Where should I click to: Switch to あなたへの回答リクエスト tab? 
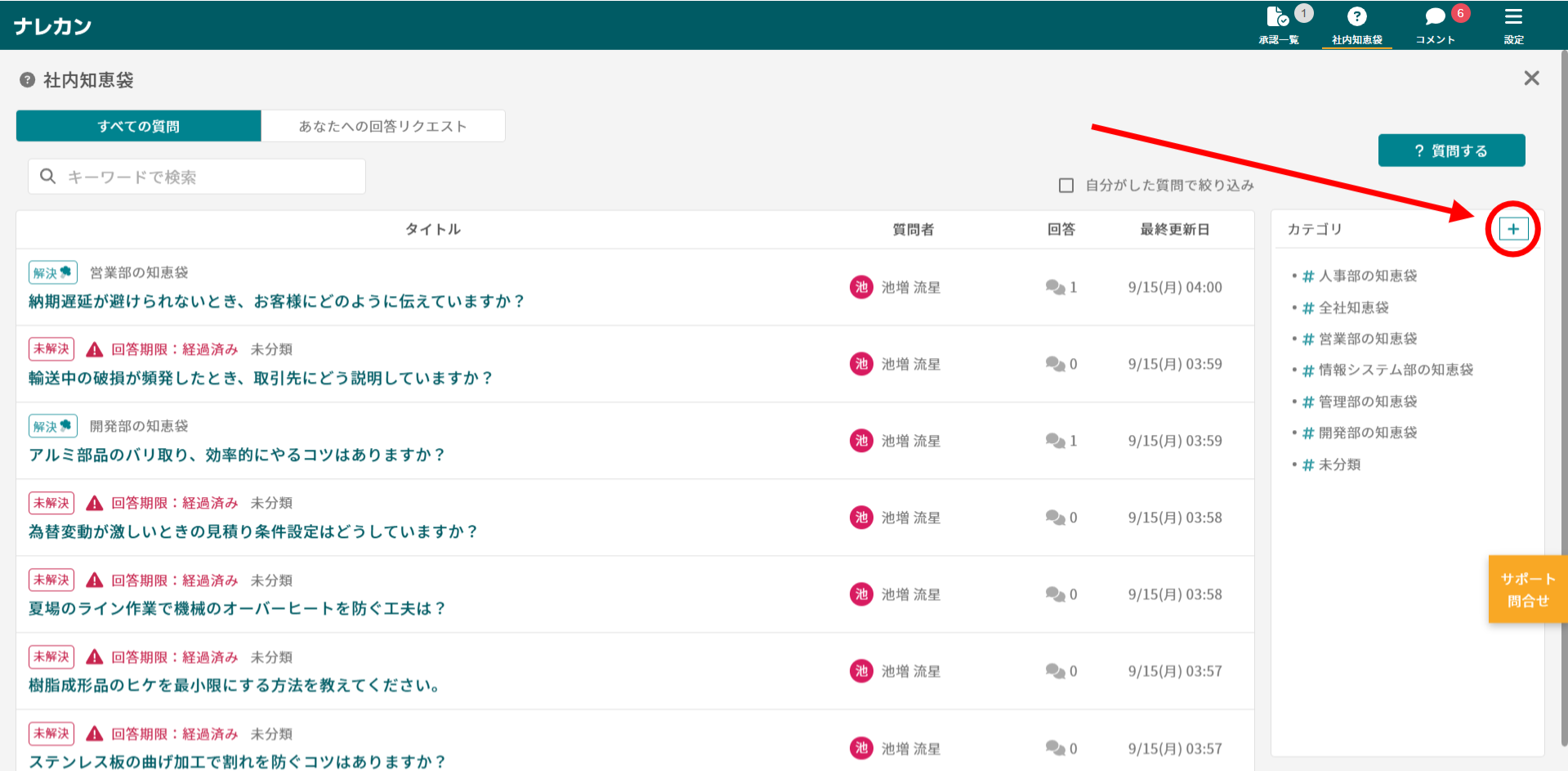(x=382, y=126)
